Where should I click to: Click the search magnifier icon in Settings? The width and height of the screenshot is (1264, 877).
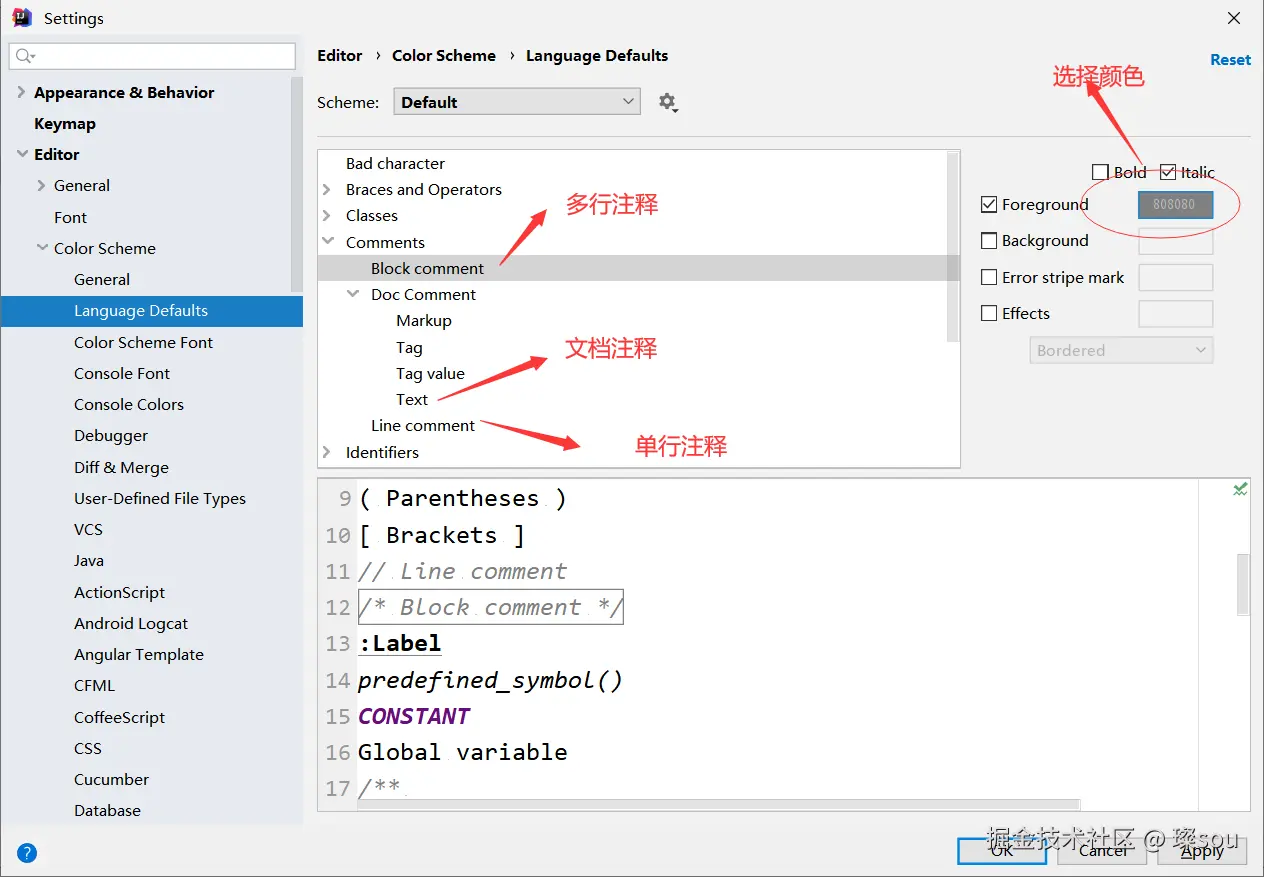point(25,56)
